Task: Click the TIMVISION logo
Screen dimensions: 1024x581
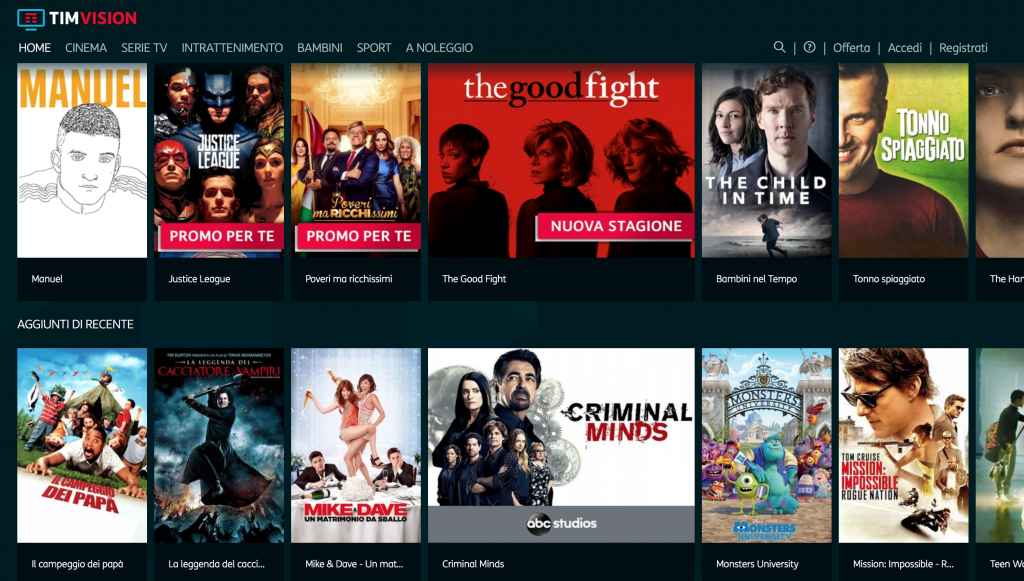Action: [x=77, y=18]
